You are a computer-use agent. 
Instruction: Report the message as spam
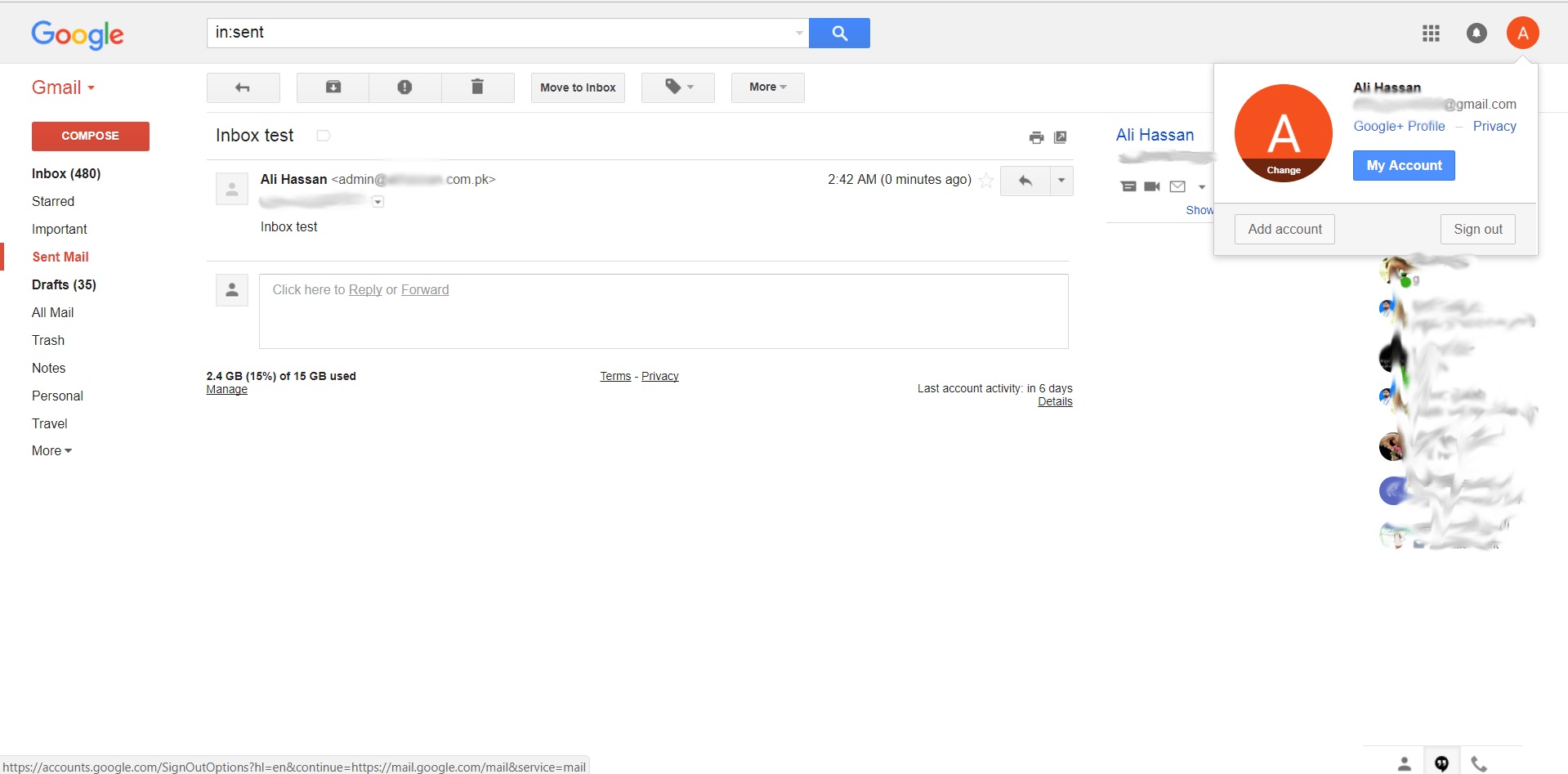(404, 87)
